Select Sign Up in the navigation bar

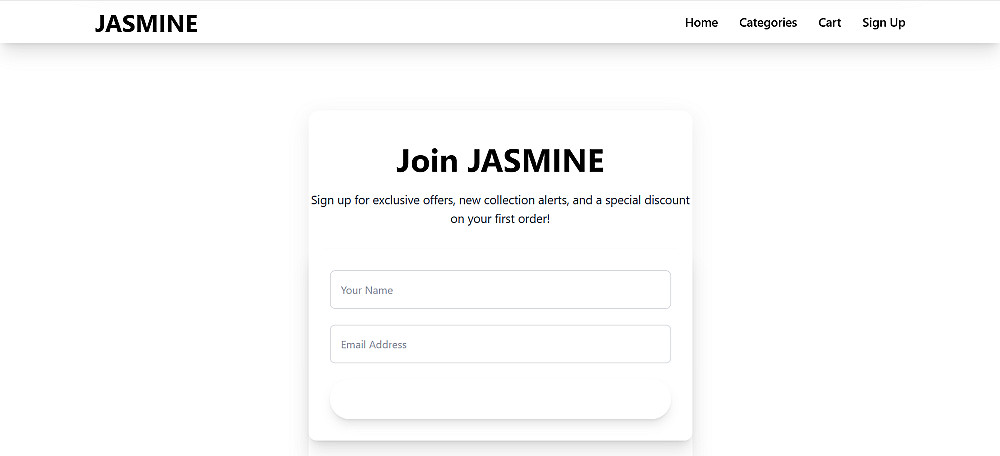tap(884, 23)
